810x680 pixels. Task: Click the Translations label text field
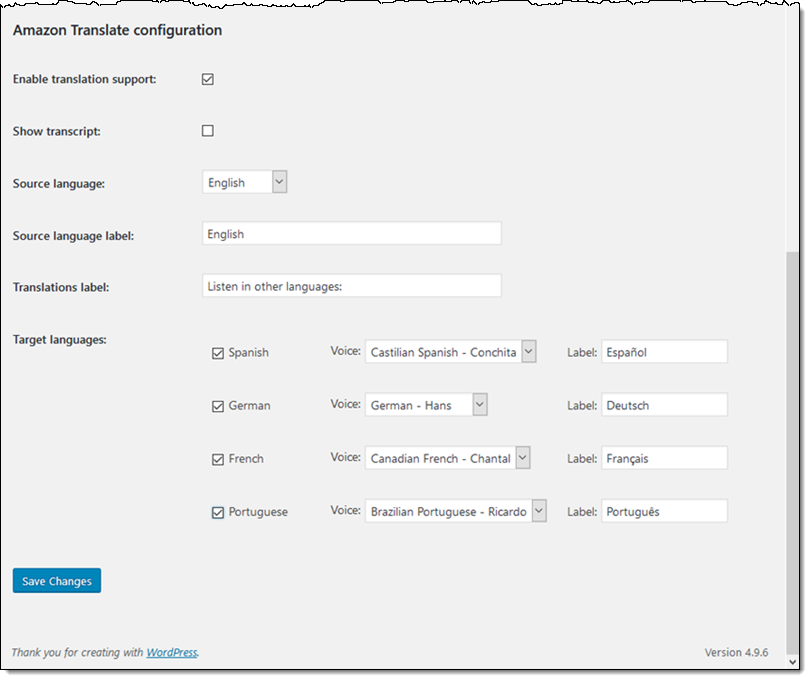352,286
